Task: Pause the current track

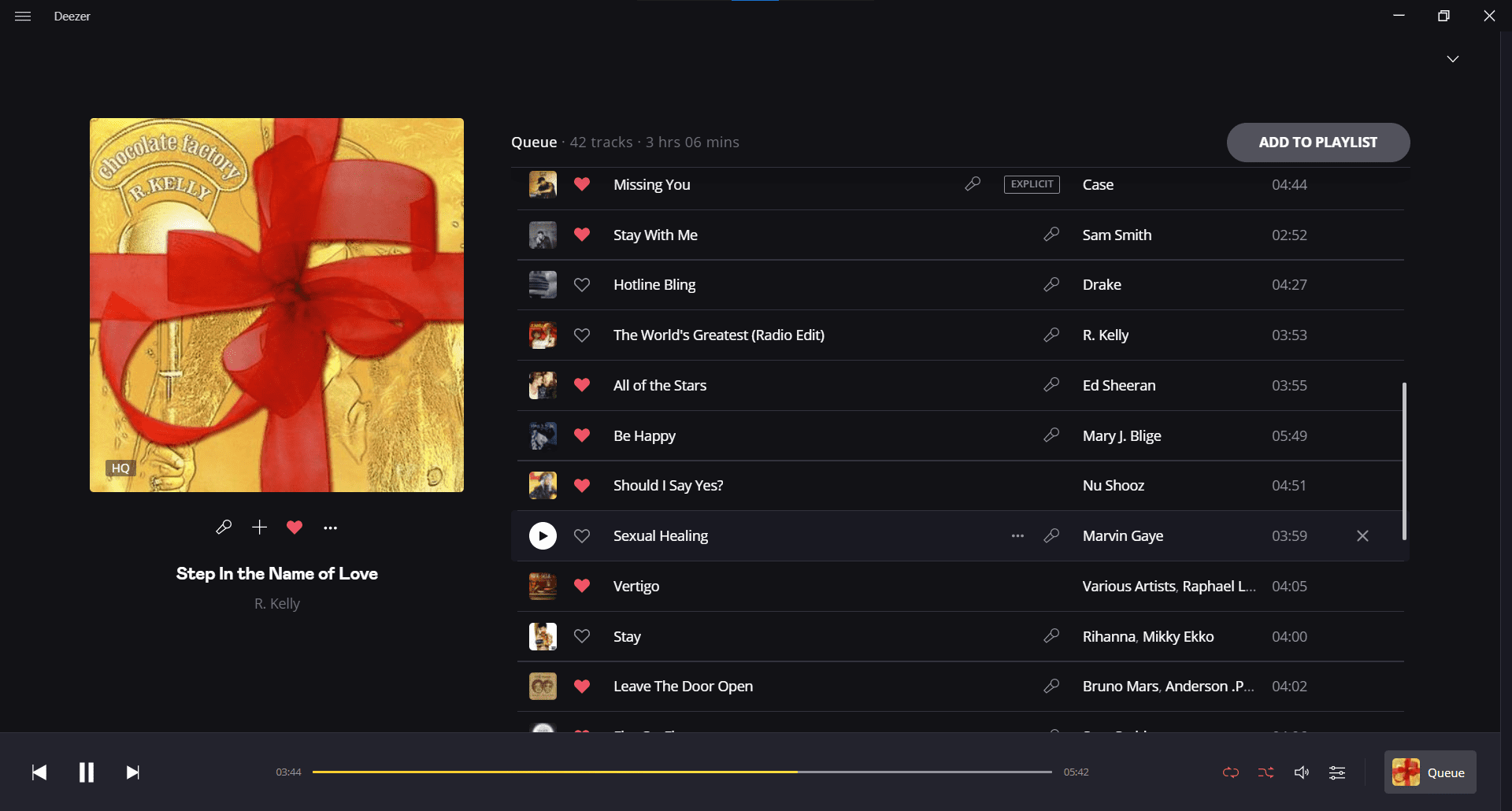Action: (87, 772)
